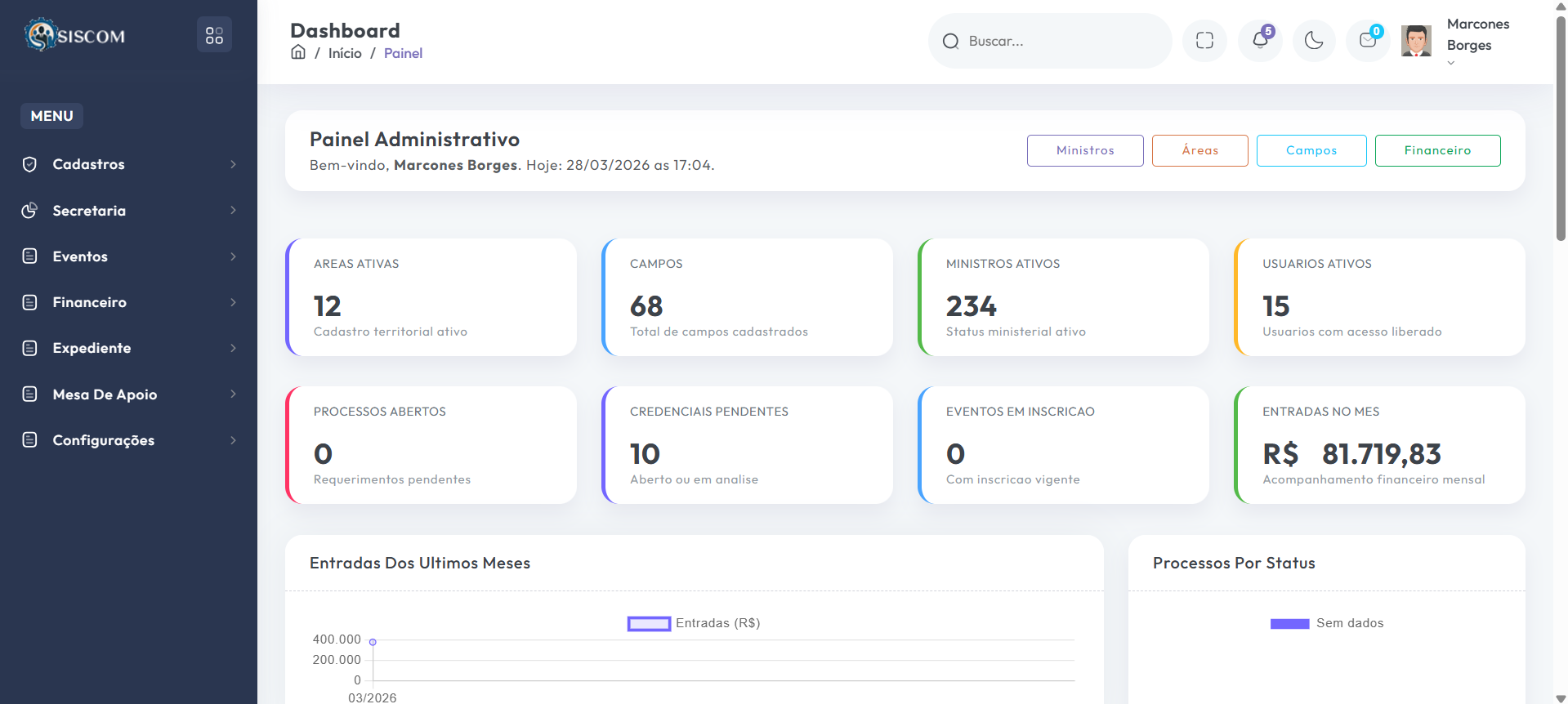1568x704 pixels.
Task: Toggle Entradas (R$) legend swatch
Action: coord(649,624)
